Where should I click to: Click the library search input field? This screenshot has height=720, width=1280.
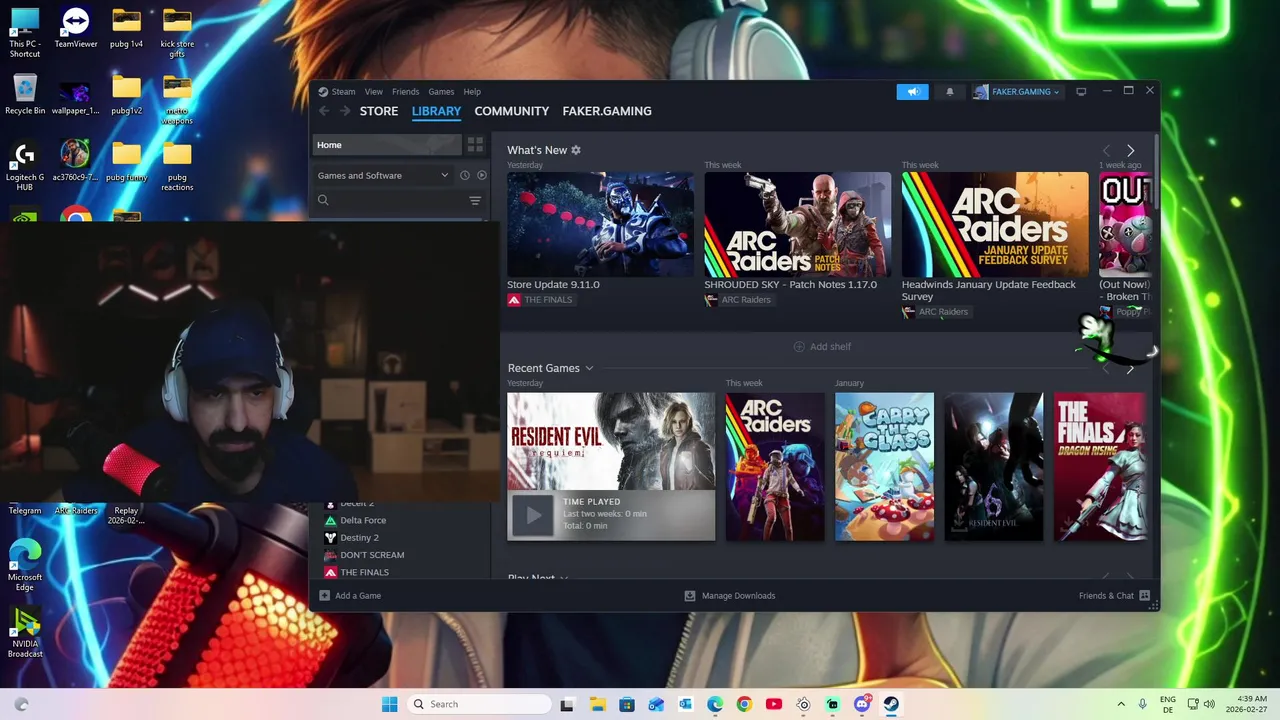click(x=397, y=200)
